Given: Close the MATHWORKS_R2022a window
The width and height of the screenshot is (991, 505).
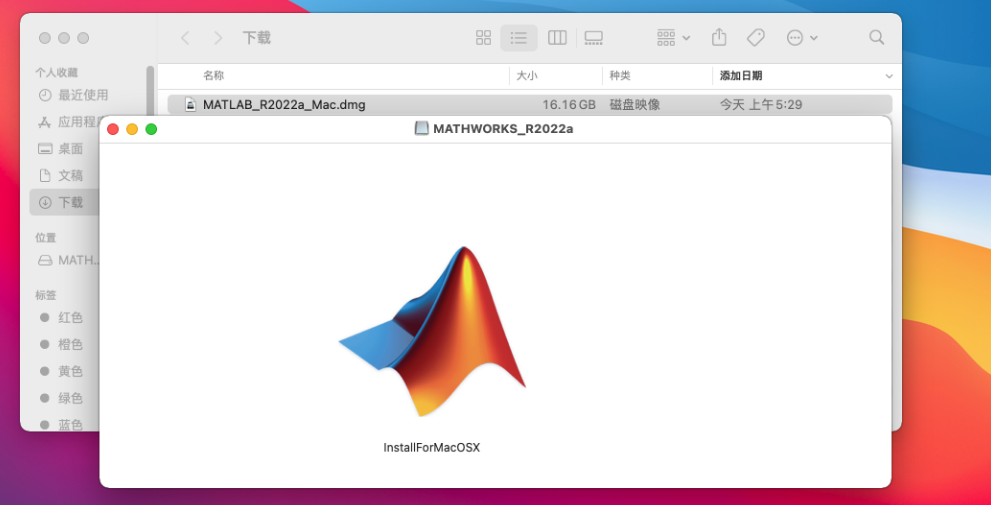Looking at the screenshot, I should pyautogui.click(x=113, y=129).
